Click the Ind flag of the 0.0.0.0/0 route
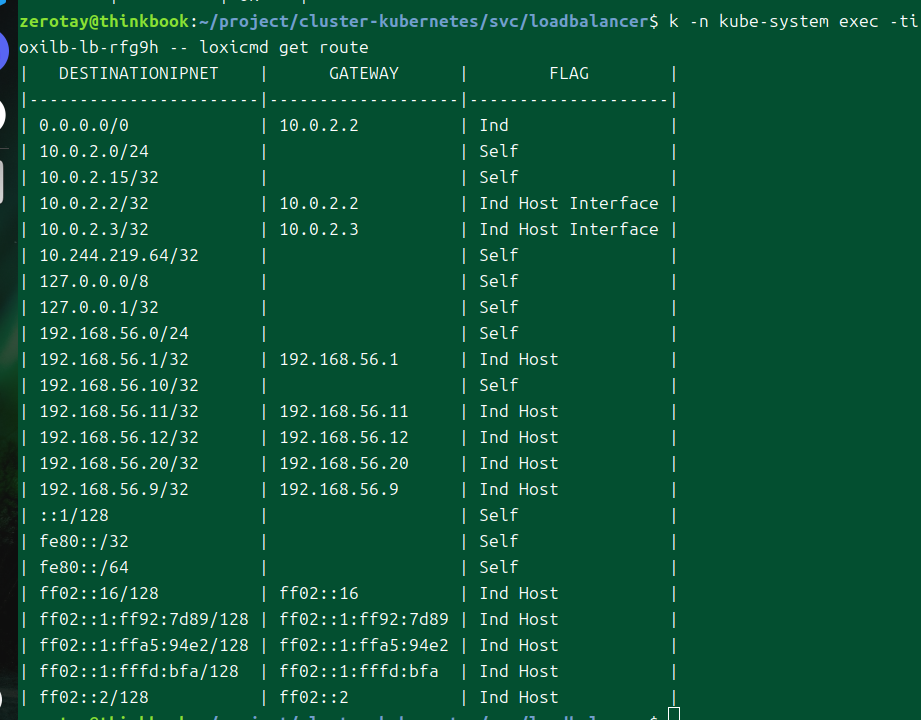921x720 pixels. (494, 125)
